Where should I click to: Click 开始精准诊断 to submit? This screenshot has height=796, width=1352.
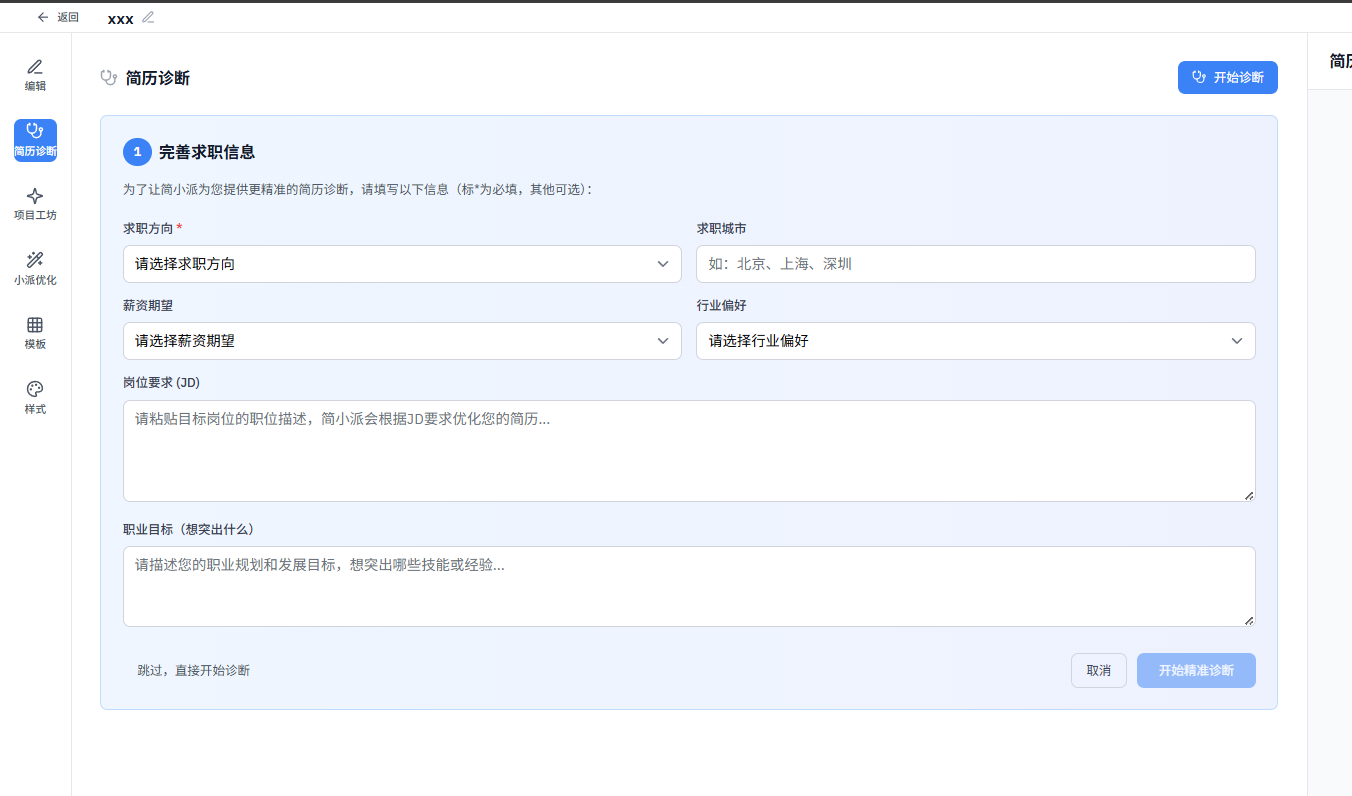[x=1196, y=670]
